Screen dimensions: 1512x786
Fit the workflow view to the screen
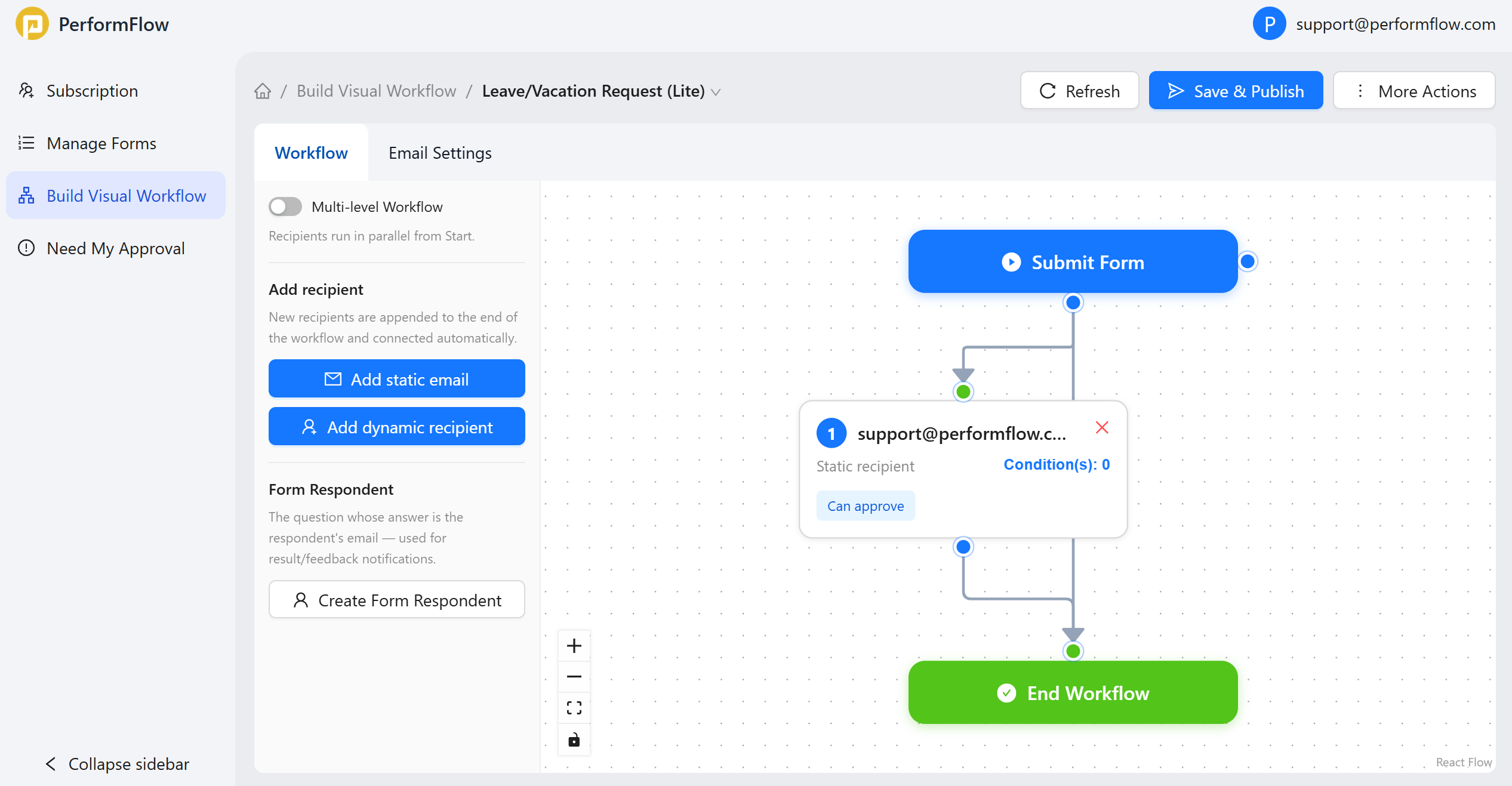coord(574,708)
